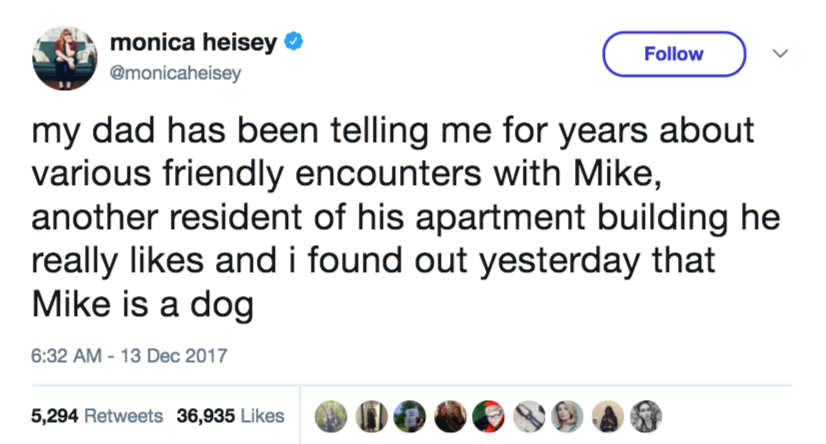The image size is (826, 444).
Task: Click the liker avatar of person in doorway
Action: 371,414
